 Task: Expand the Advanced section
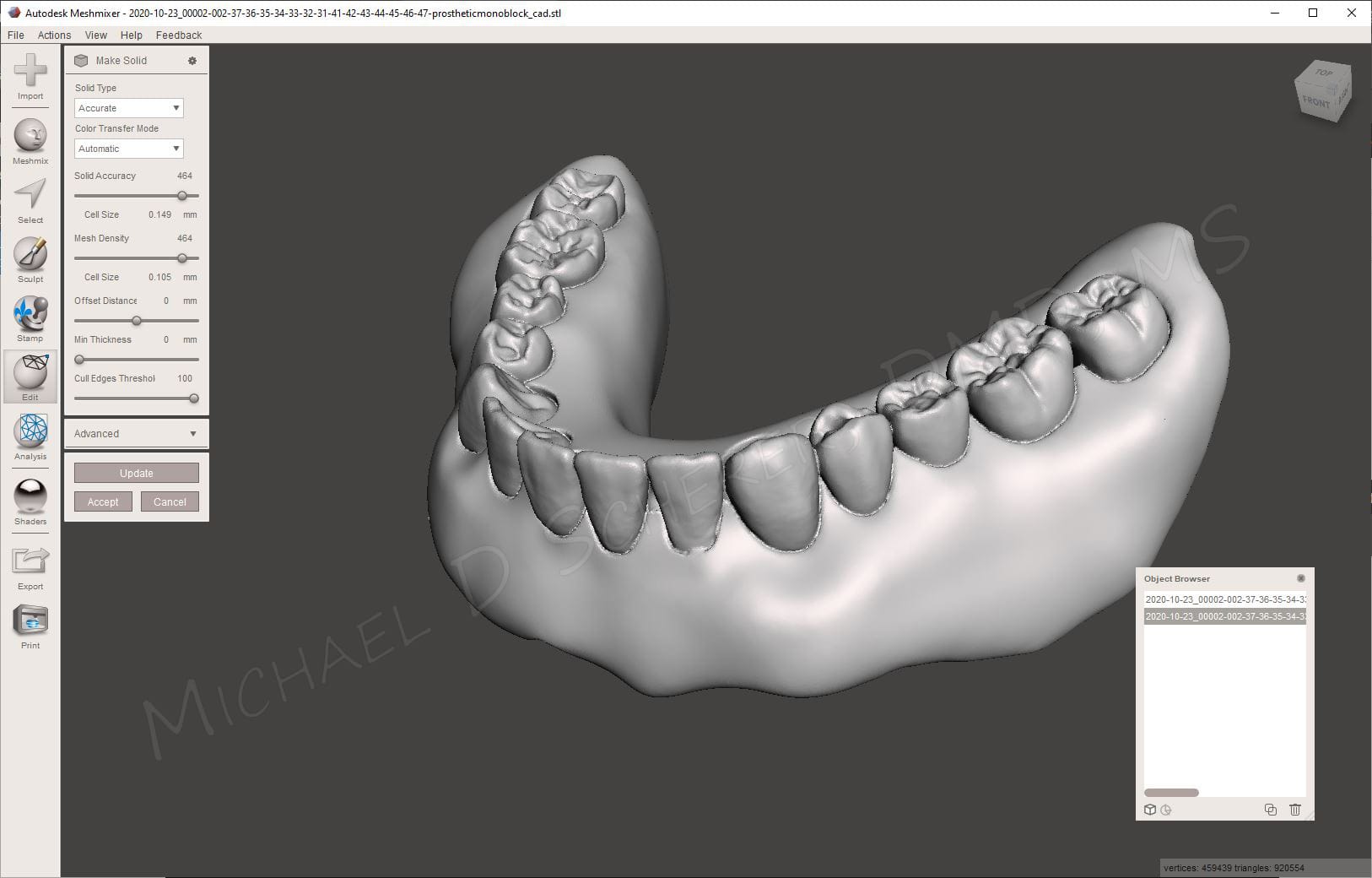pos(136,434)
